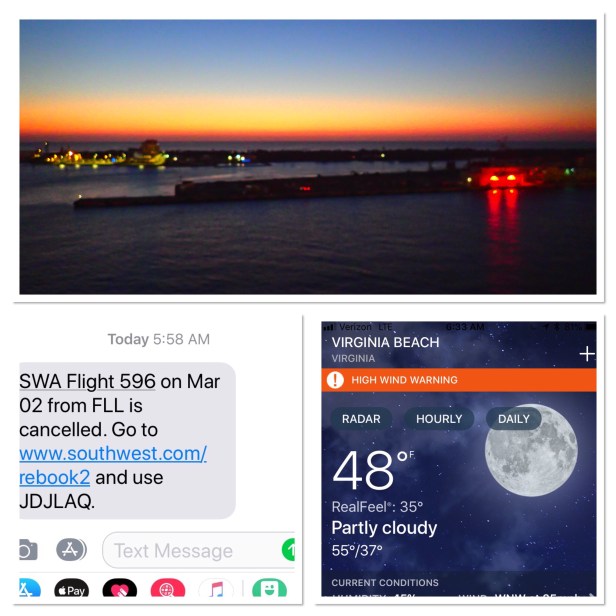Switch to the RADAR tab

pos(361,419)
